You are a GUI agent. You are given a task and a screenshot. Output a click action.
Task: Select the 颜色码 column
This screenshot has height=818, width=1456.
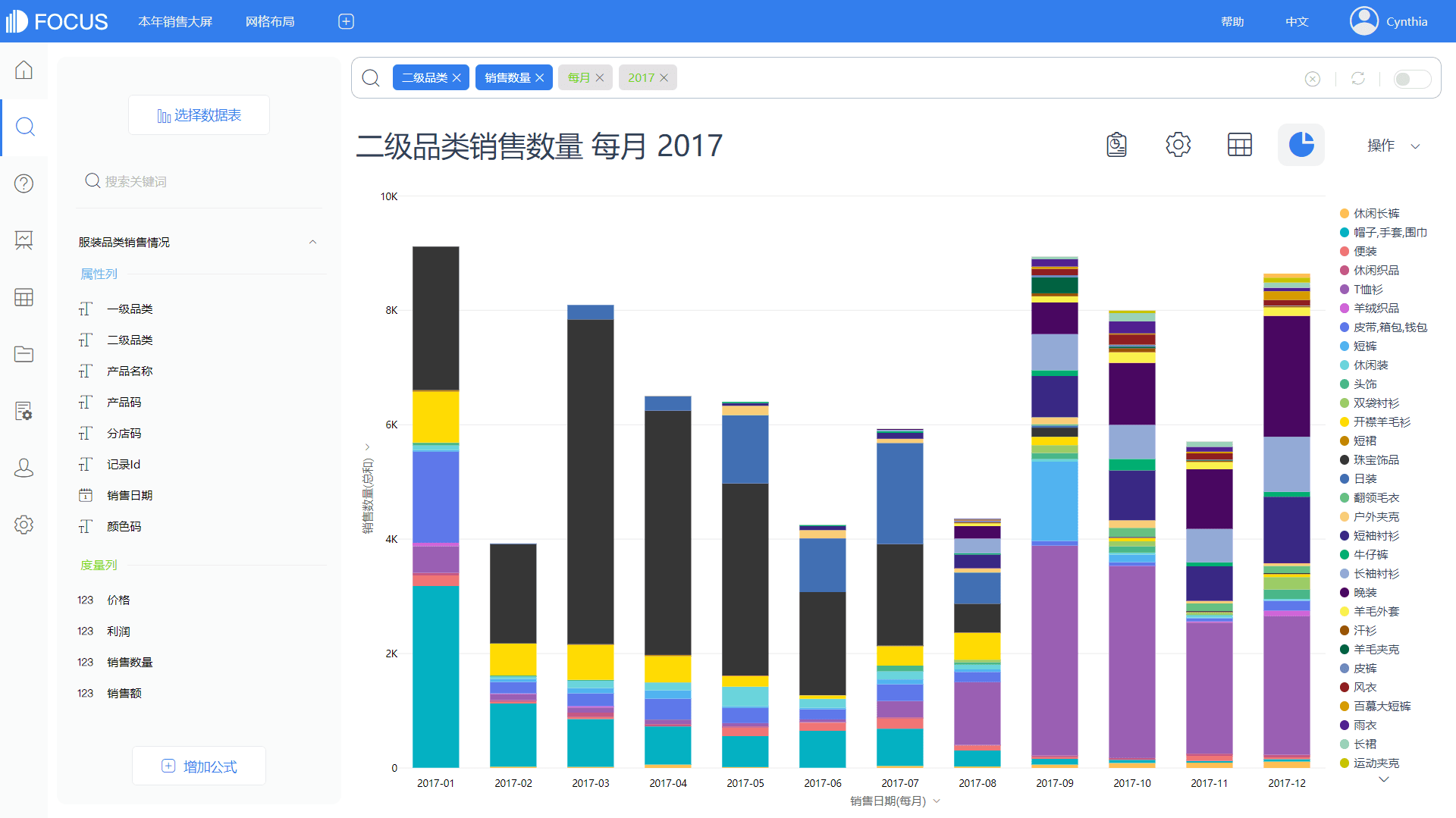(x=124, y=527)
